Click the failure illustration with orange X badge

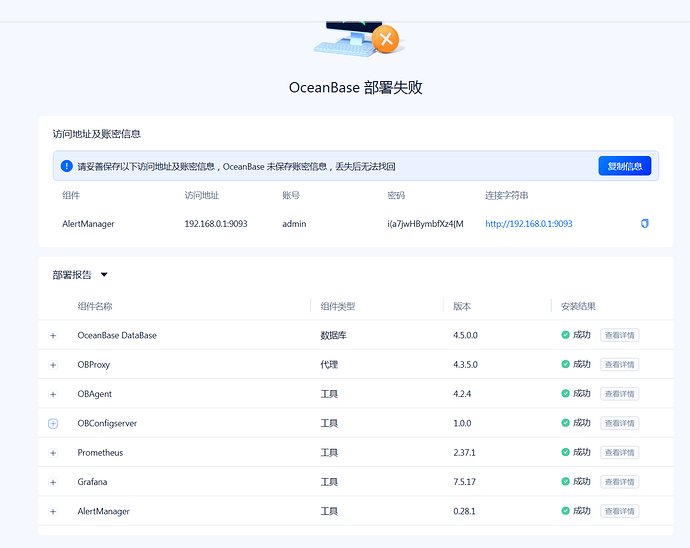click(x=357, y=39)
